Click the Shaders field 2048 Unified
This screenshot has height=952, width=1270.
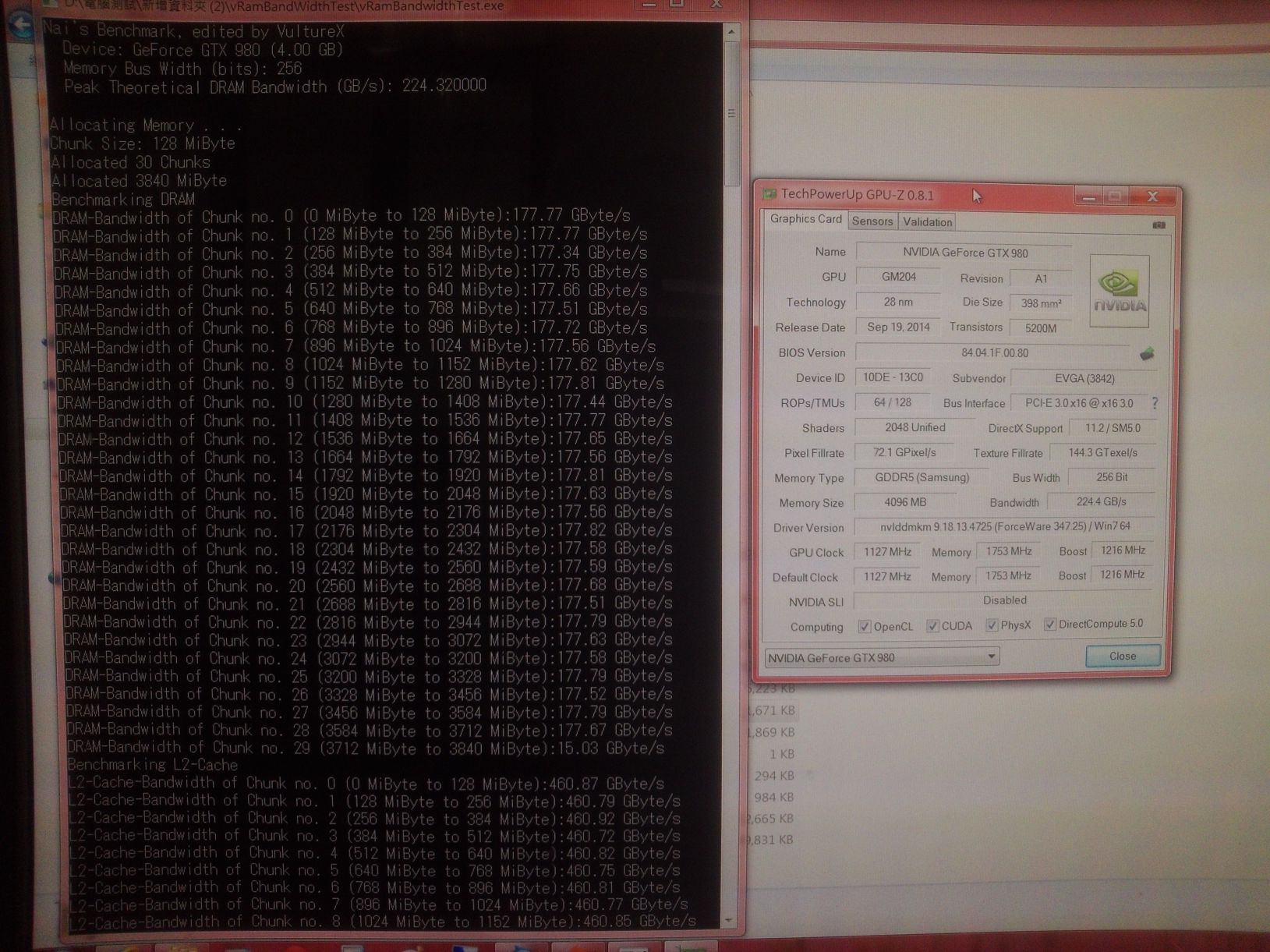point(914,427)
